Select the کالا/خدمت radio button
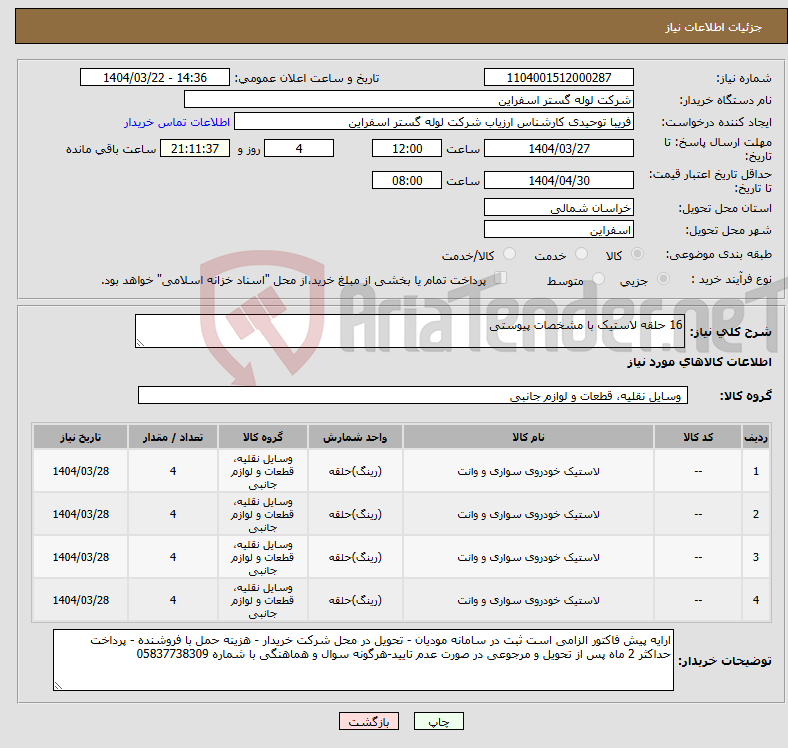The height and width of the screenshot is (748, 788). coord(510,254)
